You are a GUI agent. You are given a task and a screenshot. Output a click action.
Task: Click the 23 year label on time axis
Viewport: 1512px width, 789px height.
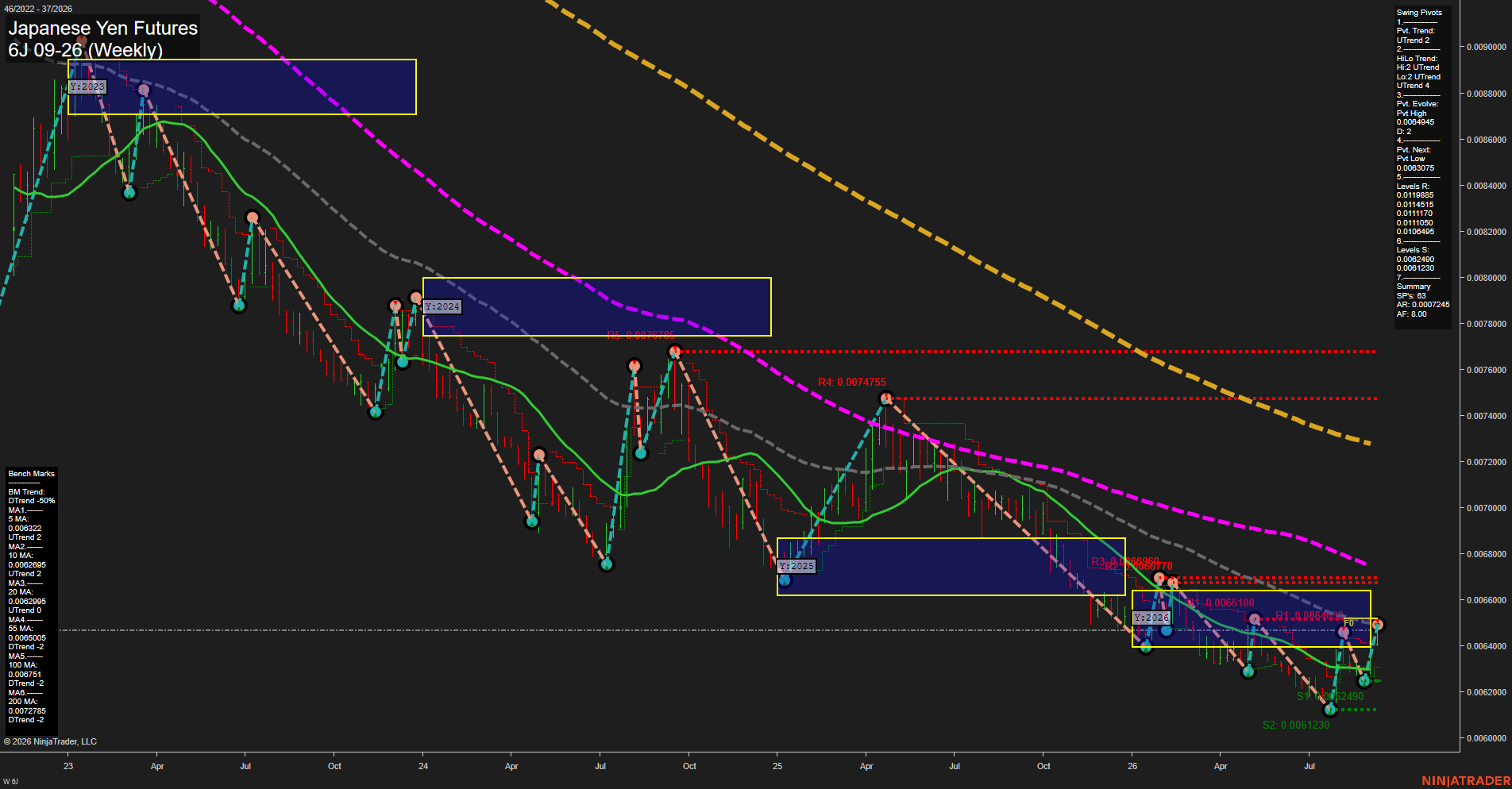(x=68, y=766)
